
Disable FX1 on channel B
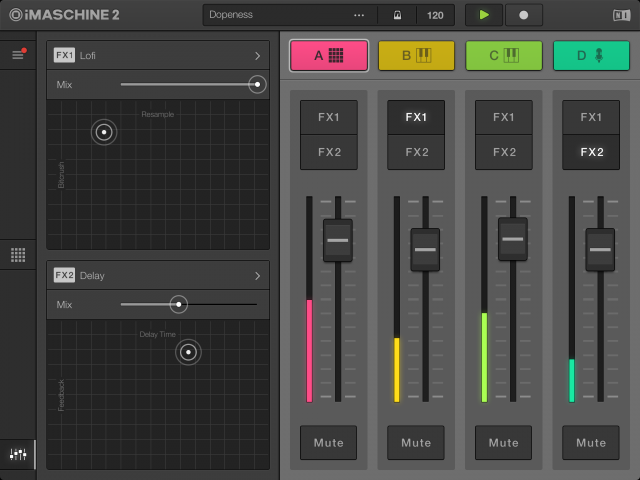tap(416, 117)
